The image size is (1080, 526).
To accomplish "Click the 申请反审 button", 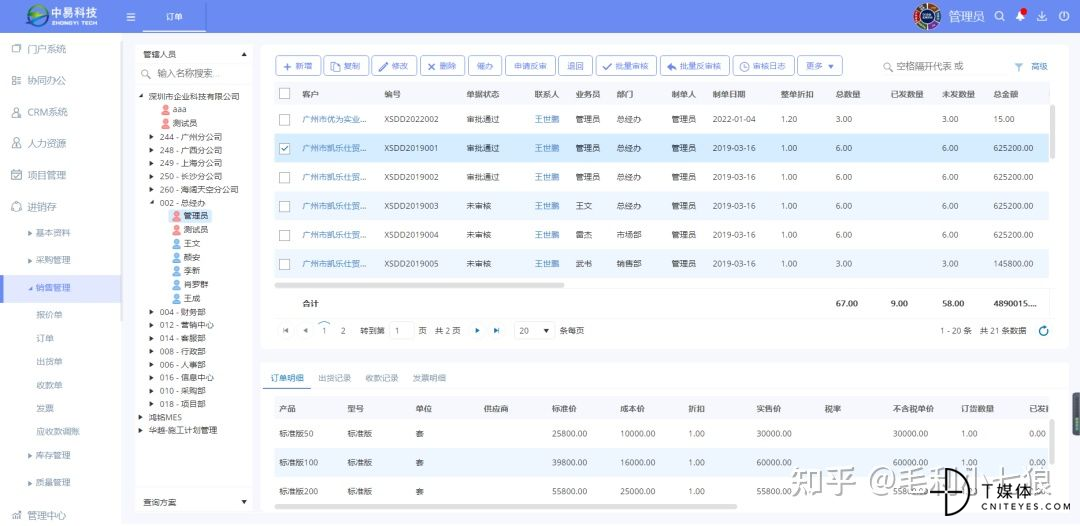I will [530, 66].
